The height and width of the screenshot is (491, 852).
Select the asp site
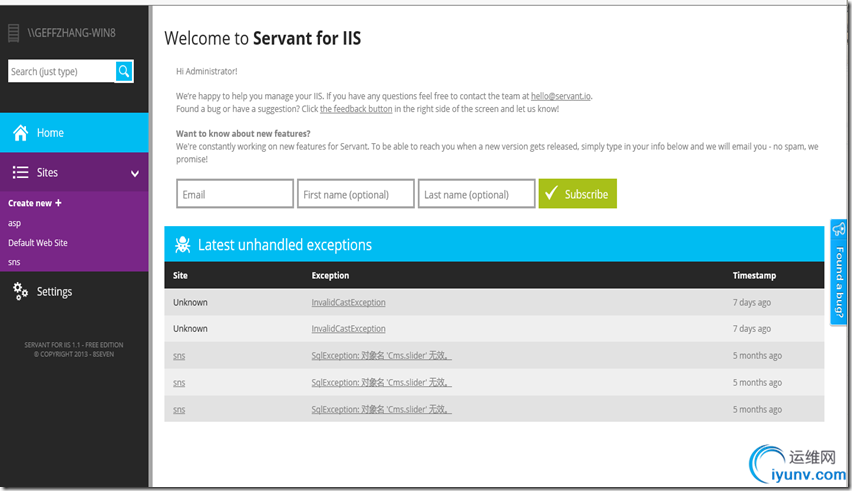14,223
